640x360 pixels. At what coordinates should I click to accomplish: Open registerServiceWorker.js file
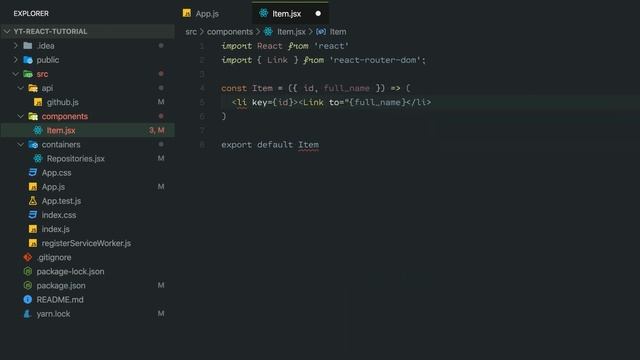pyautogui.click(x=86, y=243)
